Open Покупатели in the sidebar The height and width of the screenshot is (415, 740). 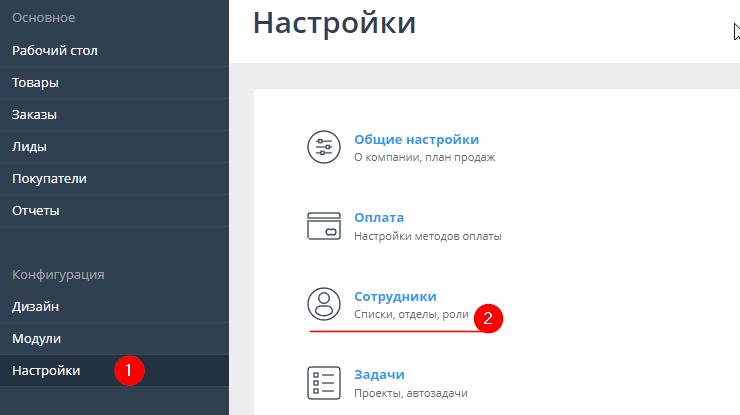pyautogui.click(x=49, y=178)
